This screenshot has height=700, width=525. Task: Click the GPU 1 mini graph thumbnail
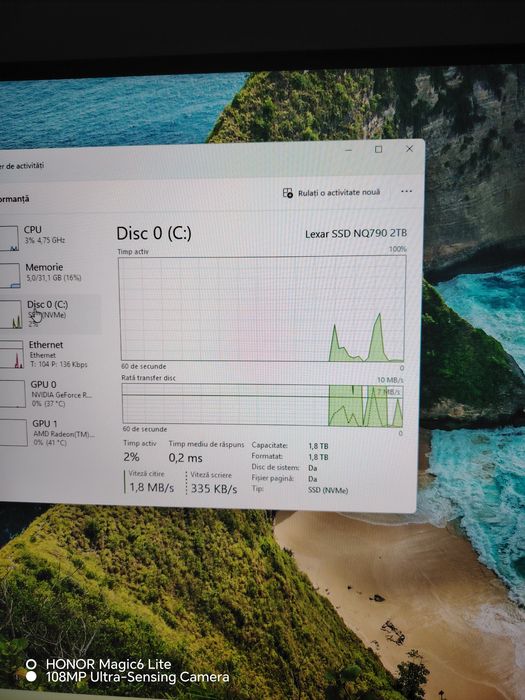[13, 432]
